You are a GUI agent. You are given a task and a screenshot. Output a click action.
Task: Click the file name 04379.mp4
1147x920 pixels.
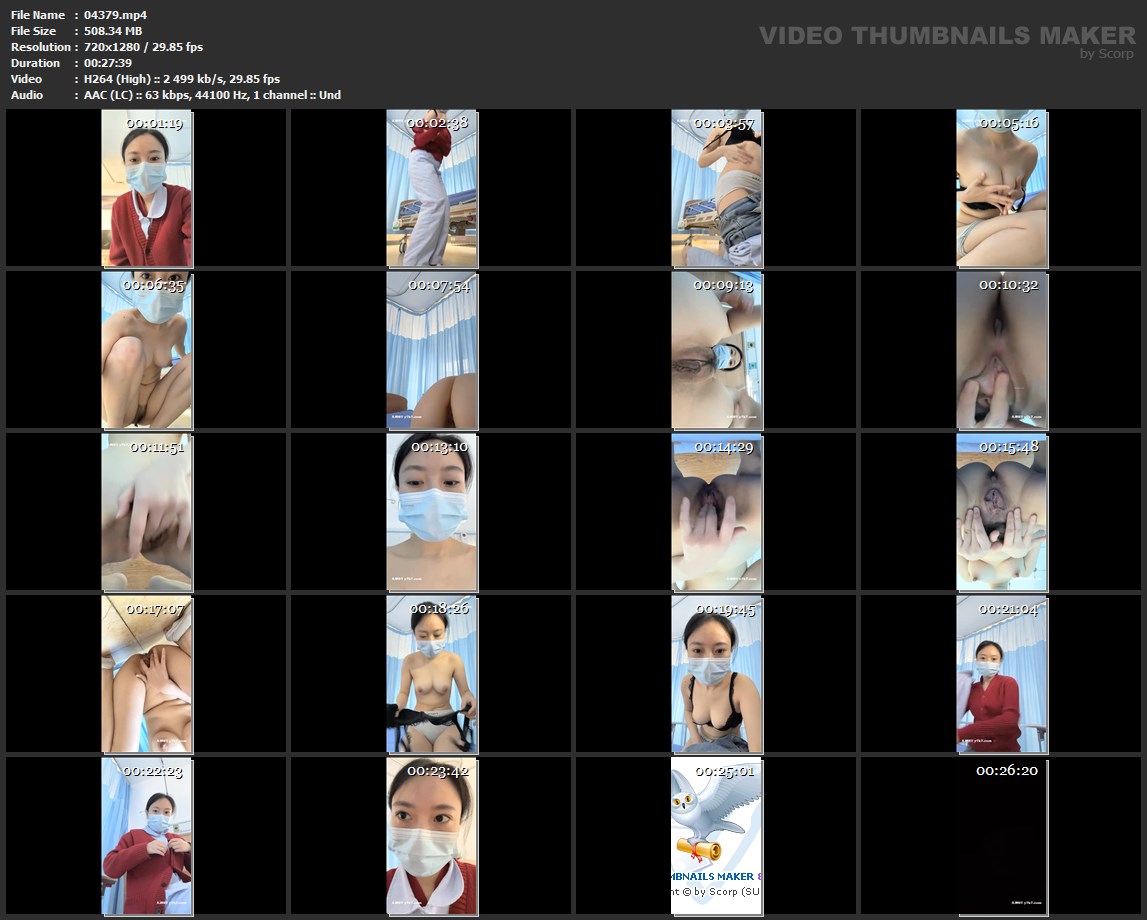click(x=116, y=15)
